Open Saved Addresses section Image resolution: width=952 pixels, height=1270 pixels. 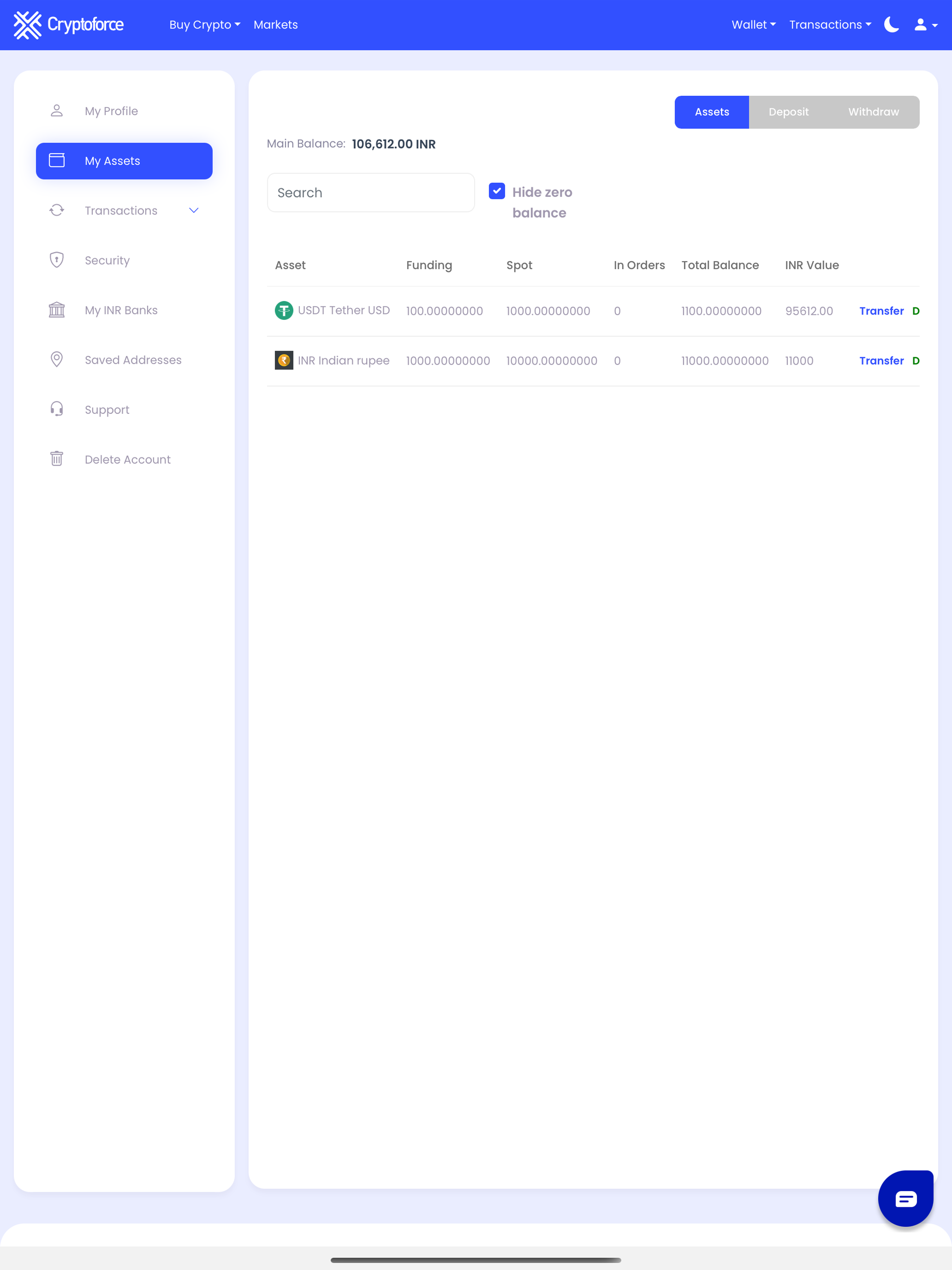[124, 360]
